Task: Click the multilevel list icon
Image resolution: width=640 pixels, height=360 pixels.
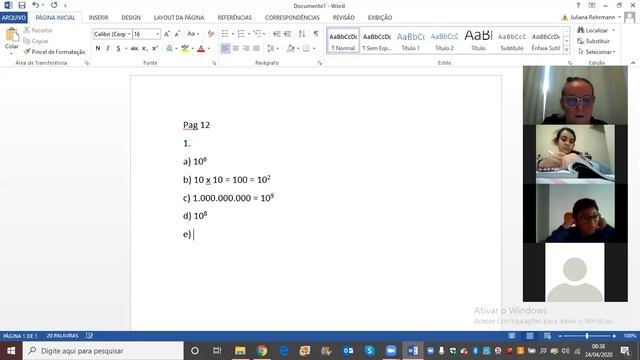Action: [x=257, y=34]
